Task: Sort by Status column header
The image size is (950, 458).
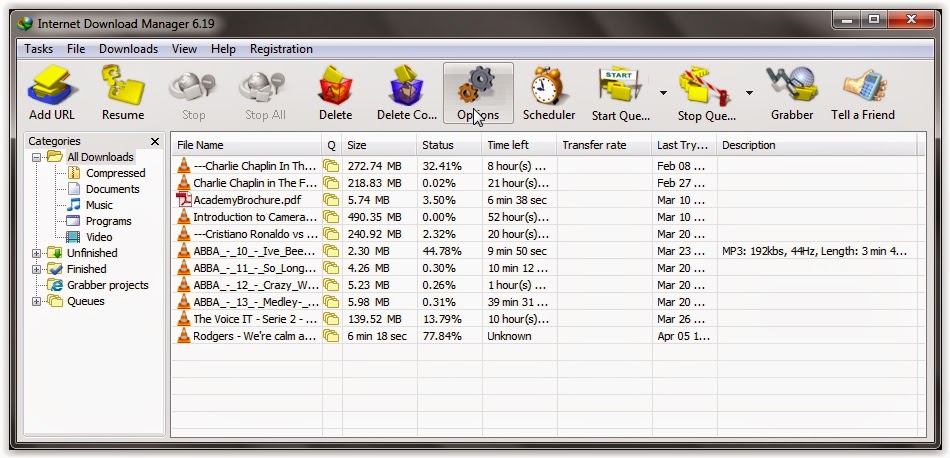Action: [x=450, y=145]
